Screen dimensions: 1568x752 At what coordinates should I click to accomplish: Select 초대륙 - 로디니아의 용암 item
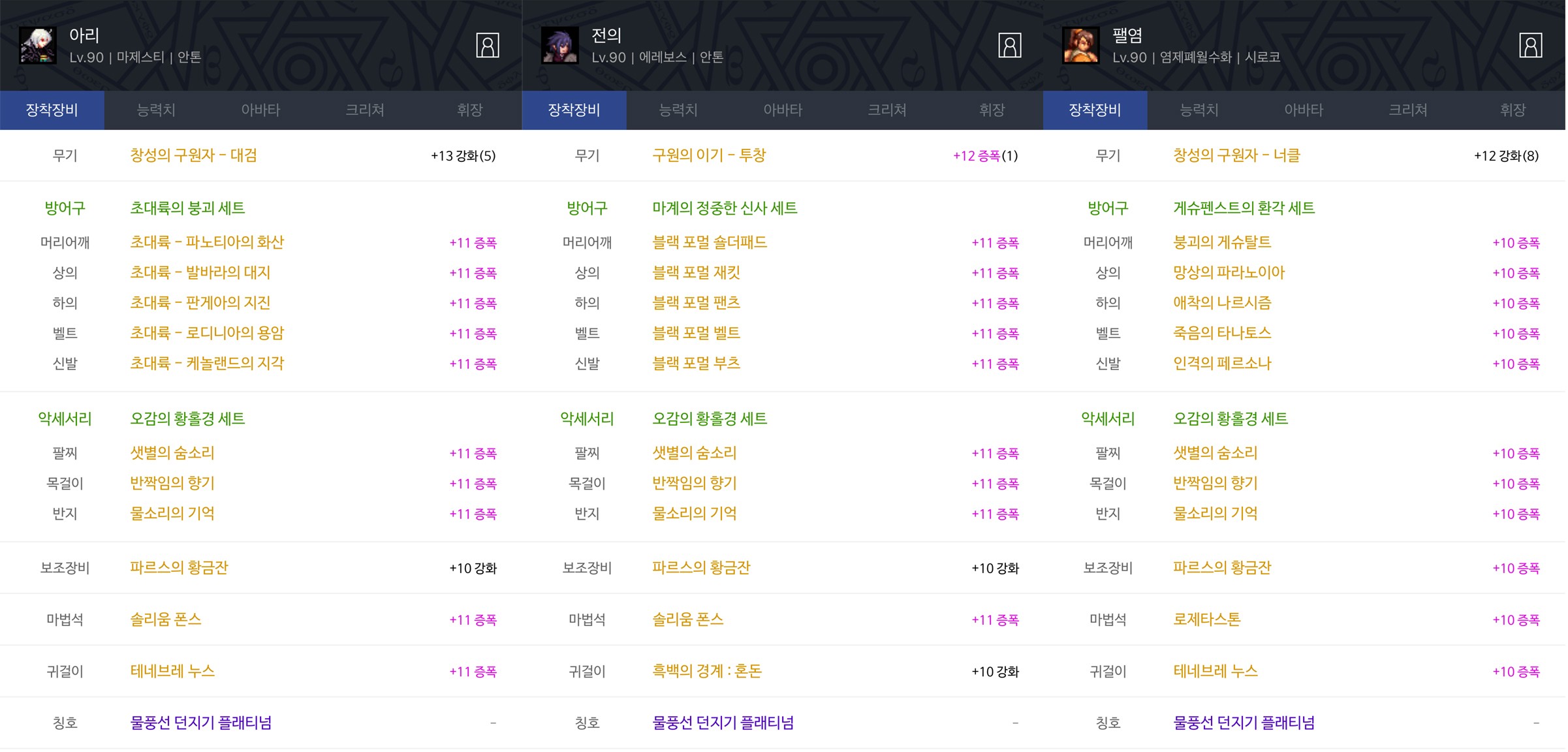pyautogui.click(x=207, y=333)
